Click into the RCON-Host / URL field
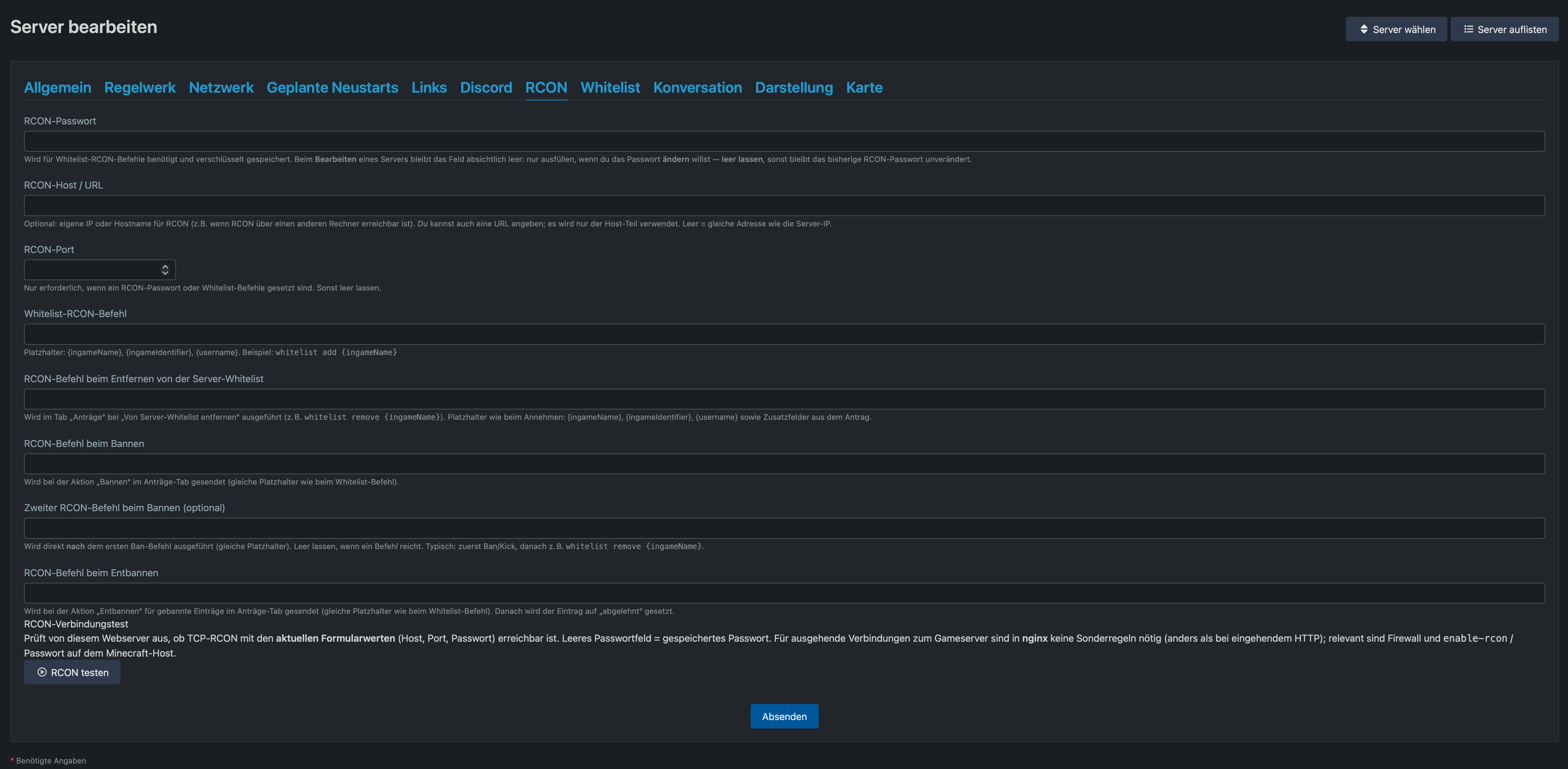This screenshot has width=1568, height=769. click(784, 206)
